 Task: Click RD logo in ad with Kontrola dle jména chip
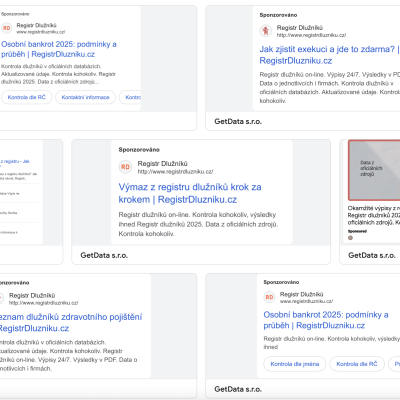269,297
